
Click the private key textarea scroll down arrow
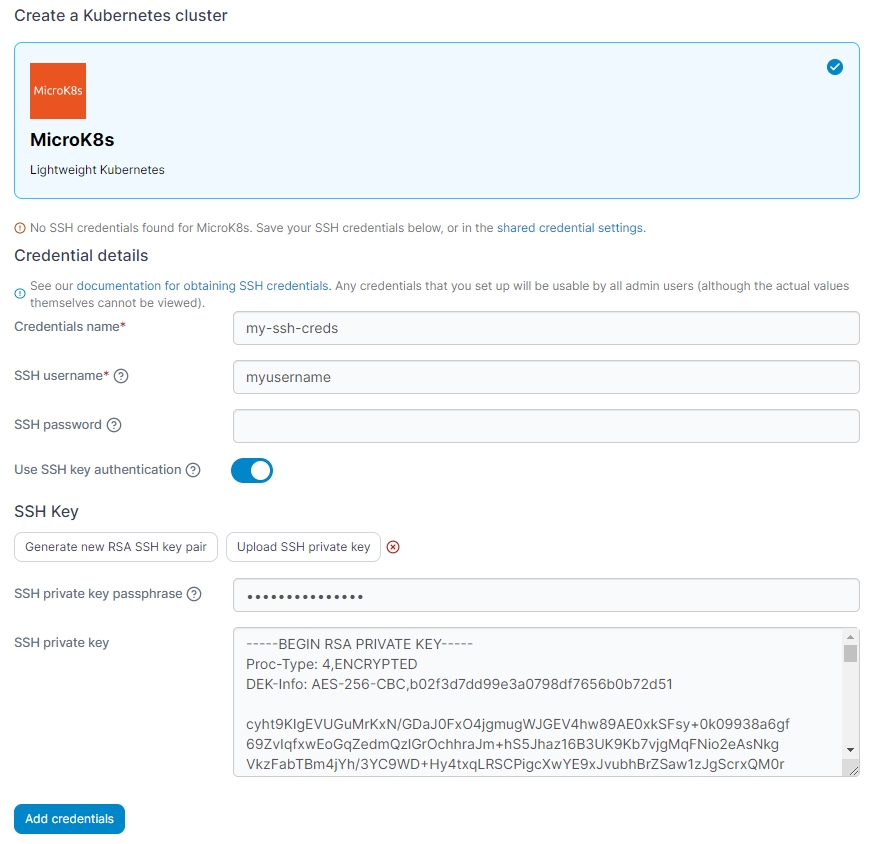tap(850, 750)
